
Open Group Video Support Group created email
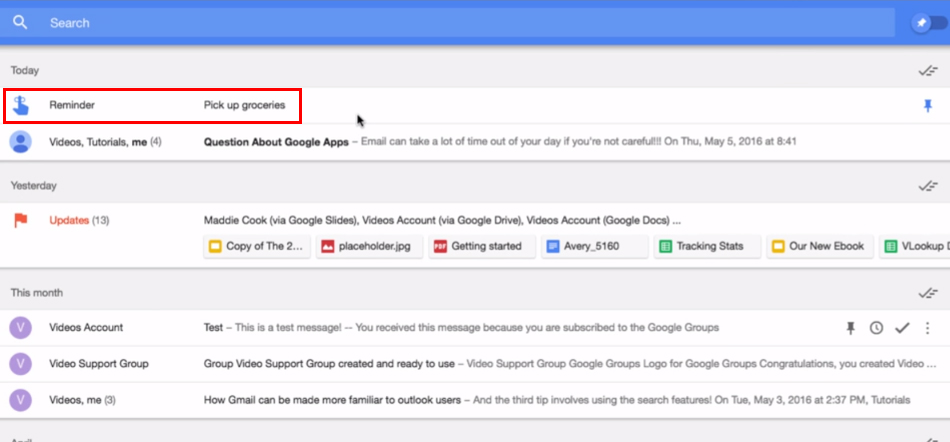tap(475, 364)
